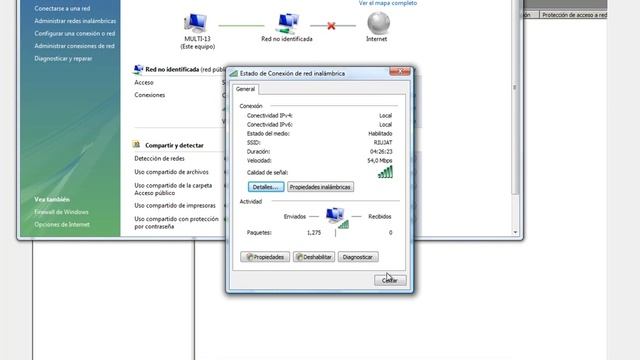Open Opciones de Internet link
This screenshot has width=640, height=360.
pos(62,224)
